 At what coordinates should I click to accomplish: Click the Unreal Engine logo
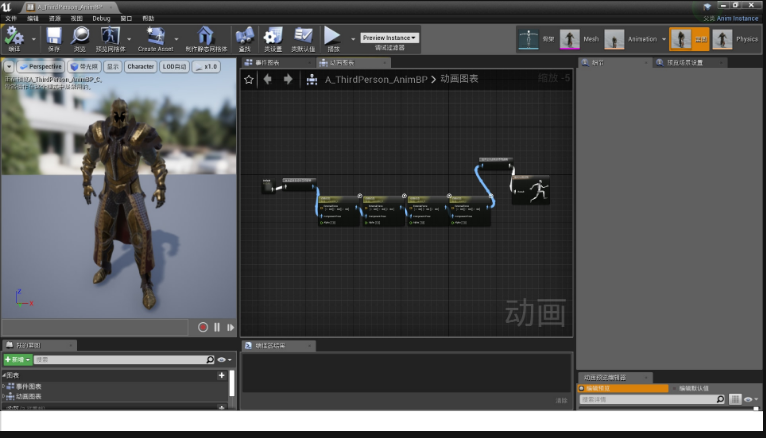pos(6,7)
